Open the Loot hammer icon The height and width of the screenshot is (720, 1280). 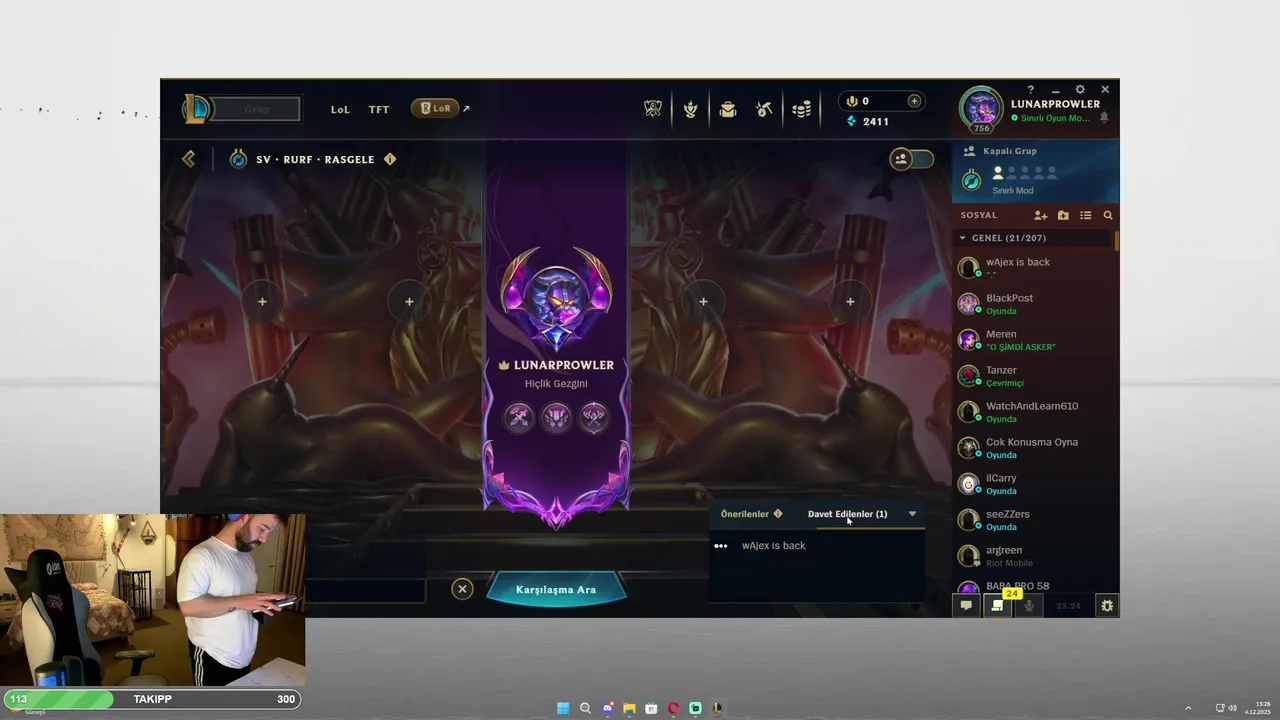coord(764,109)
